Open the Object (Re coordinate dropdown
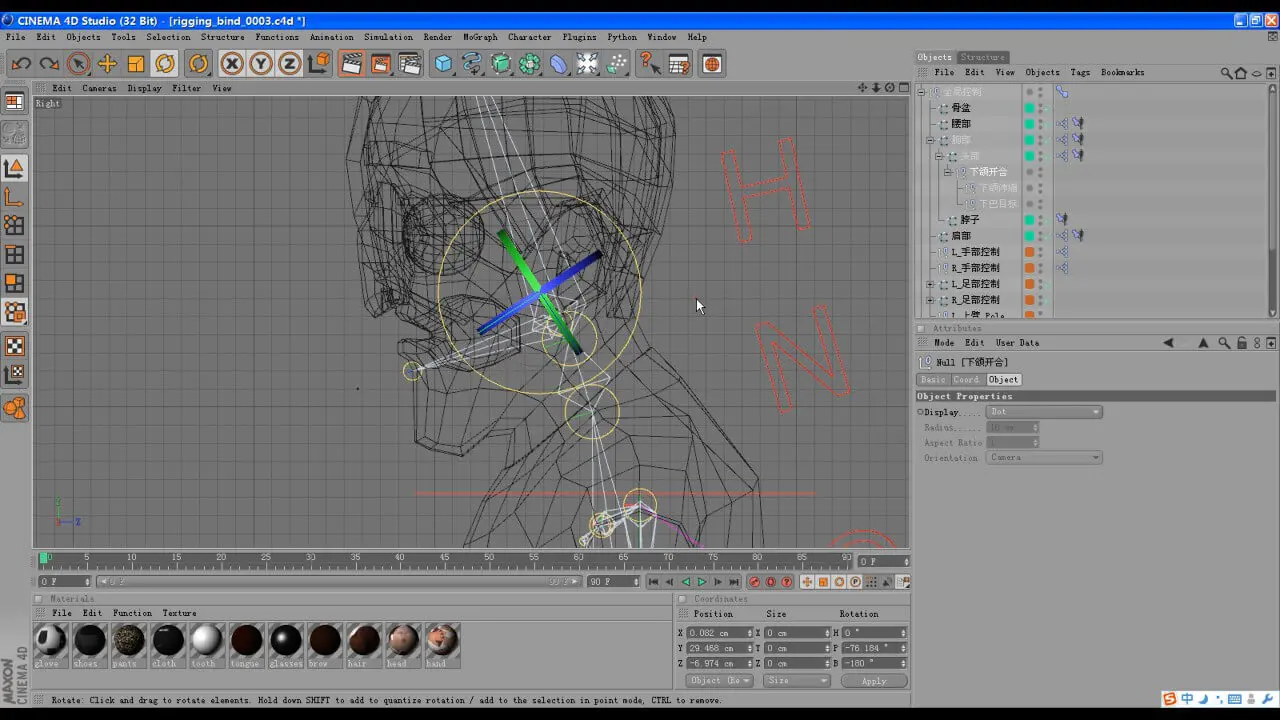 coord(720,680)
